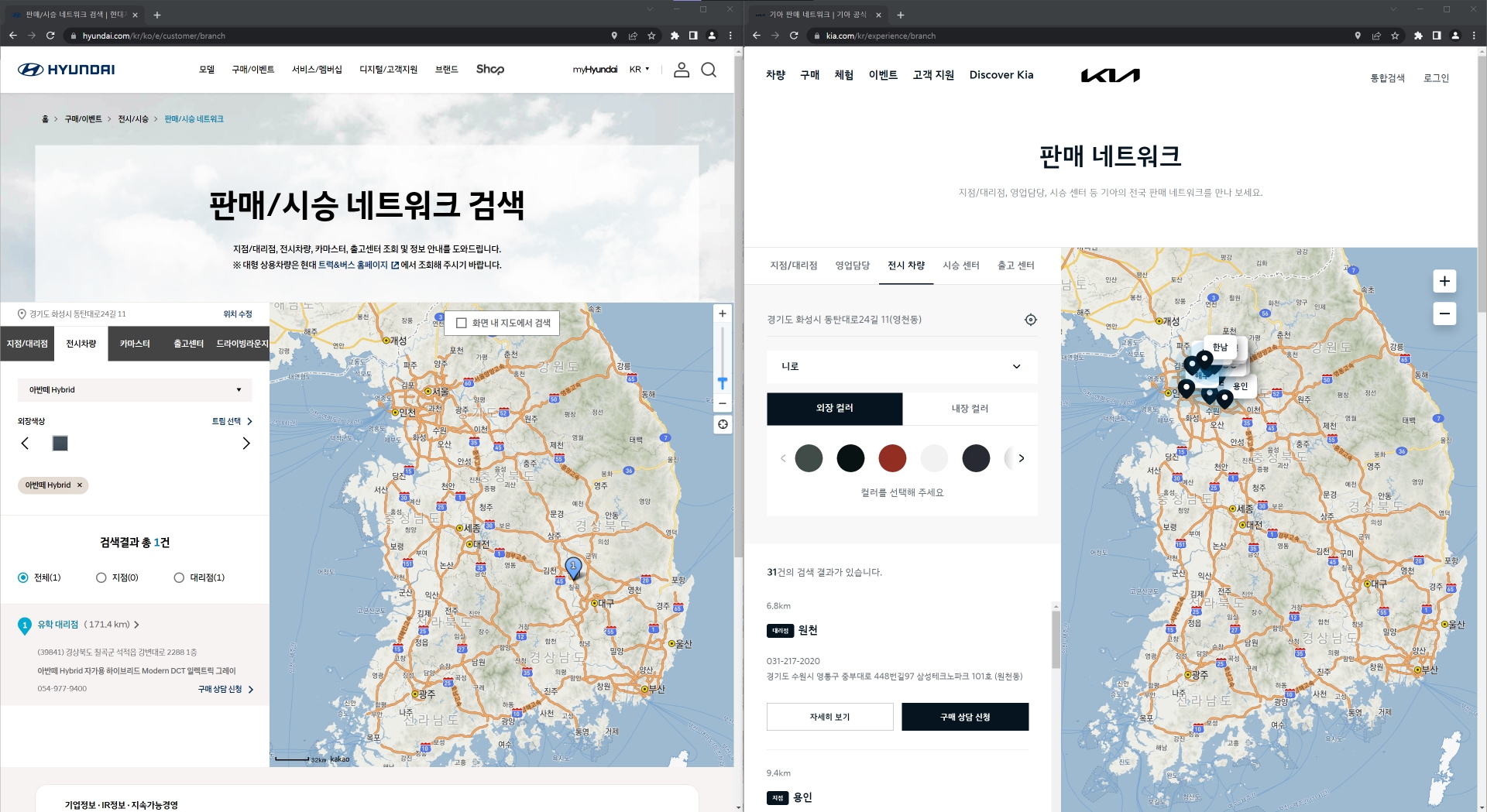Click Hyundai address bar URL
This screenshot has height=812, width=1487.
[153, 36]
